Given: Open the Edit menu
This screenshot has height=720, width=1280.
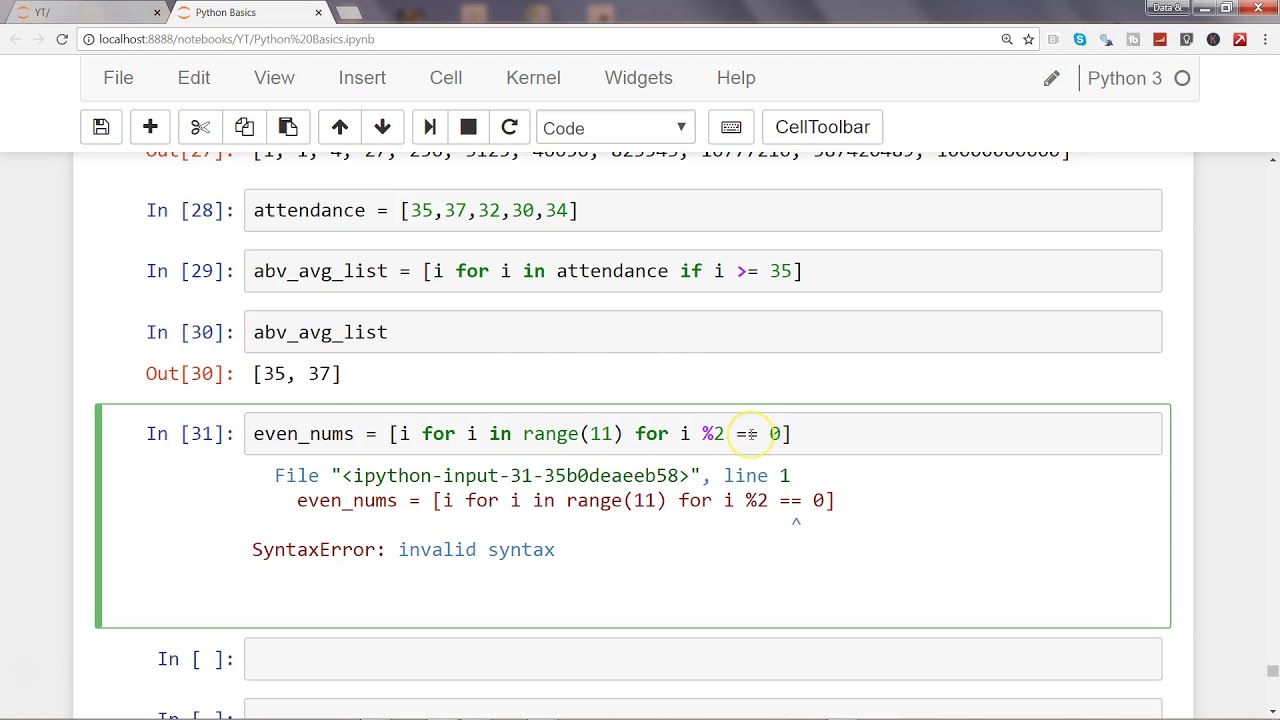Looking at the screenshot, I should tap(194, 78).
